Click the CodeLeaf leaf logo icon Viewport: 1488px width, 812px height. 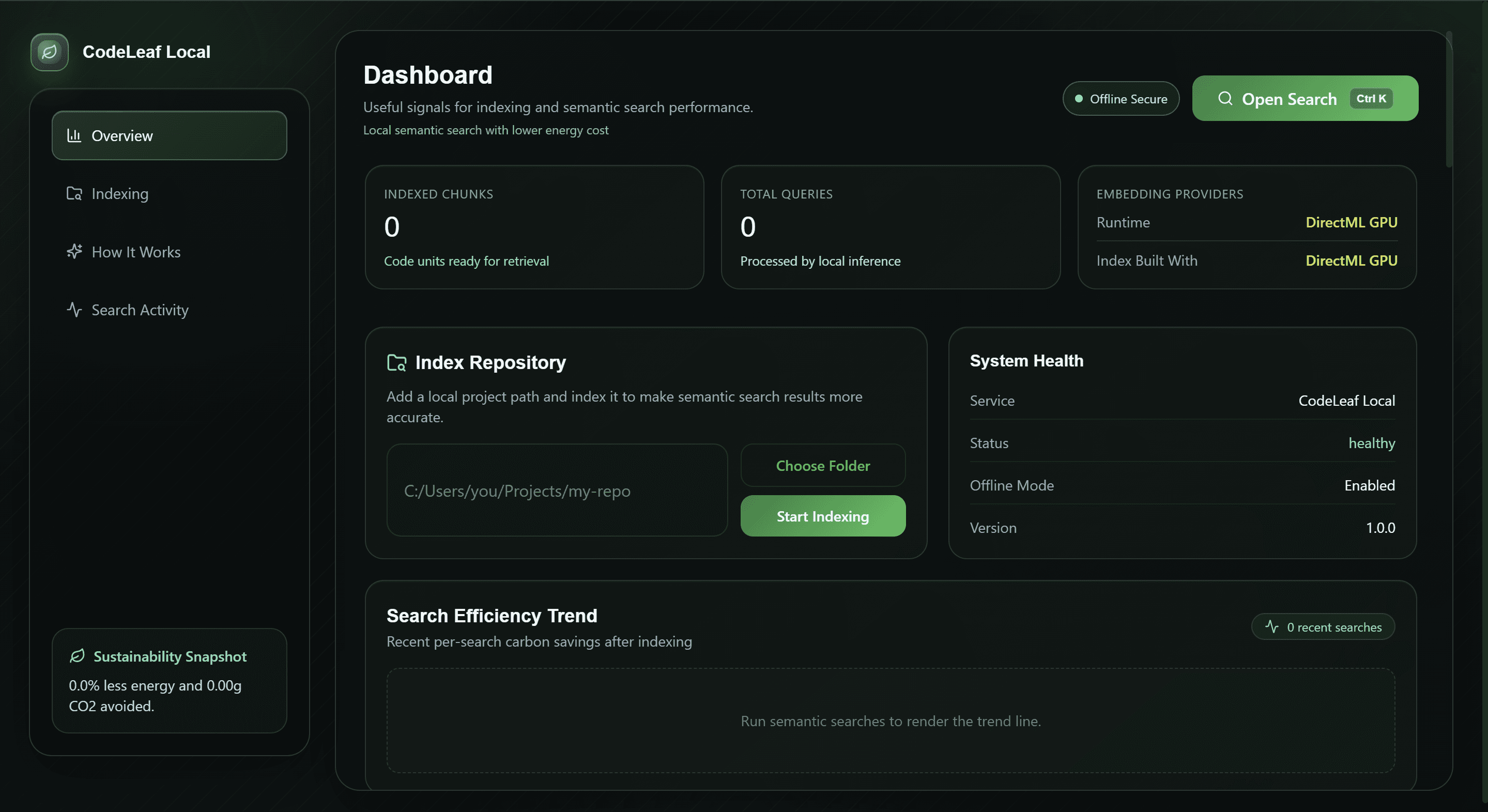pyautogui.click(x=50, y=52)
